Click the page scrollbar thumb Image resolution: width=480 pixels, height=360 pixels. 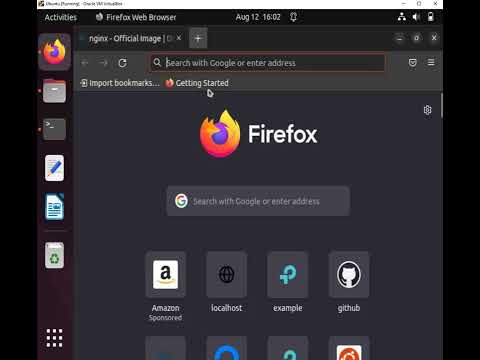[442, 105]
